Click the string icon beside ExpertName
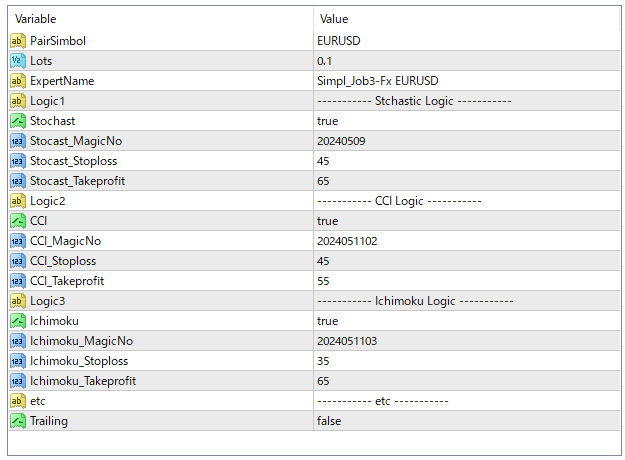Image resolution: width=625 pixels, height=460 pixels. coord(17,81)
